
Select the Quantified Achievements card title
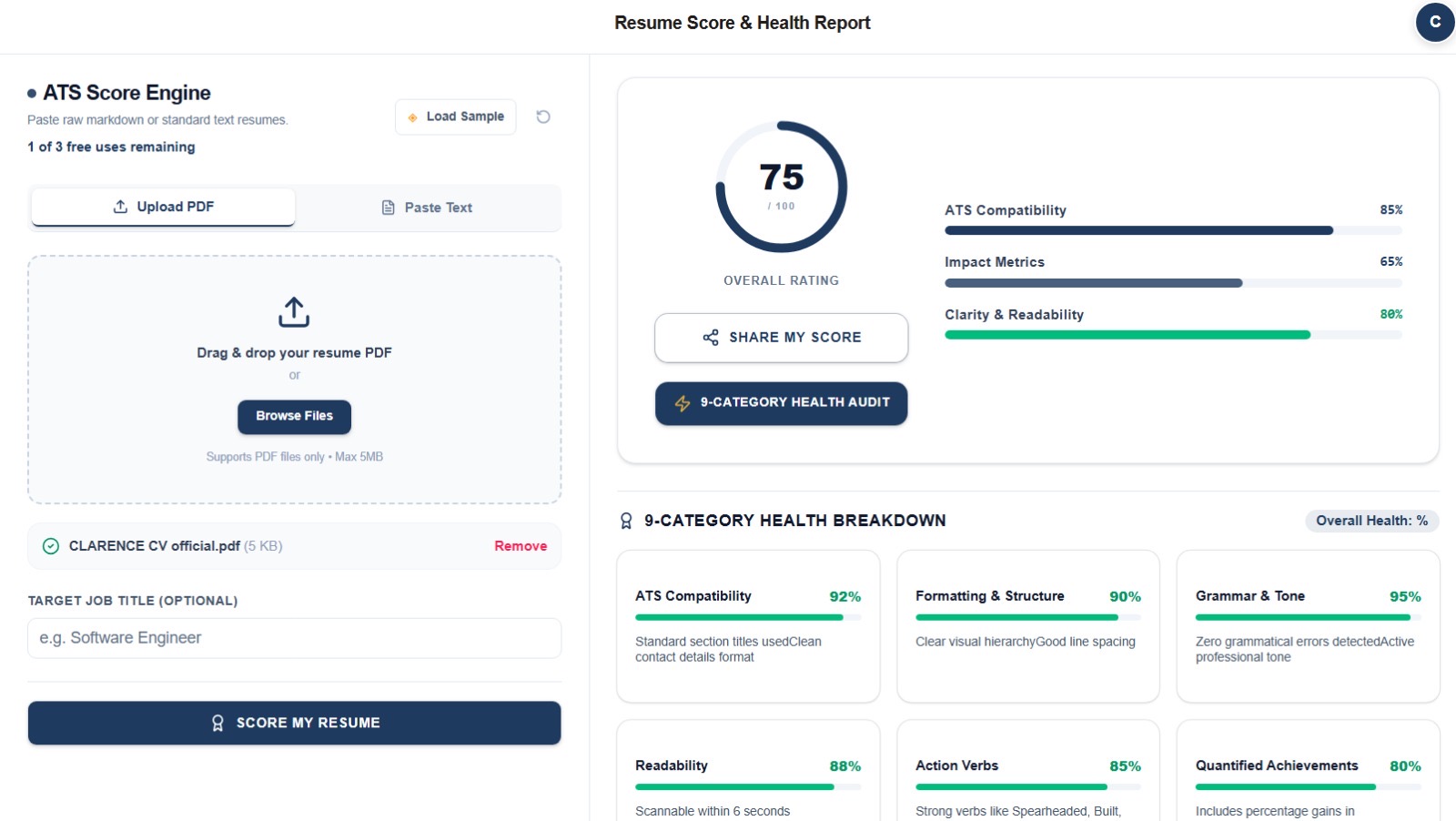click(x=1277, y=765)
